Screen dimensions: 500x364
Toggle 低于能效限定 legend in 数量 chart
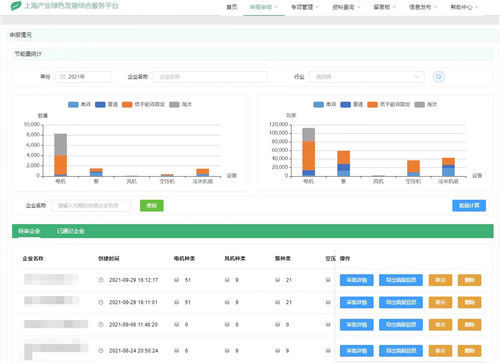point(143,104)
